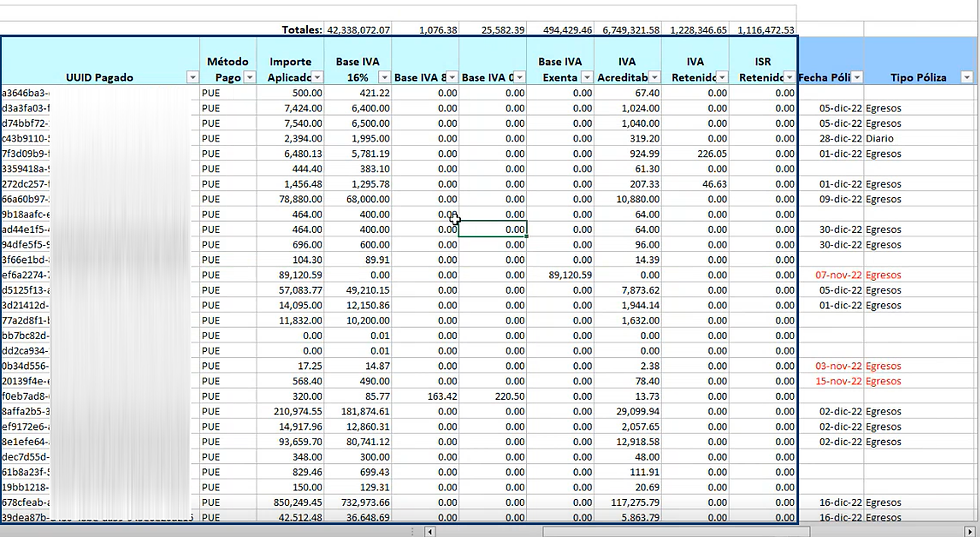Select the red date cell 15-nov-22
Image resolution: width=980 pixels, height=537 pixels.
(x=831, y=381)
